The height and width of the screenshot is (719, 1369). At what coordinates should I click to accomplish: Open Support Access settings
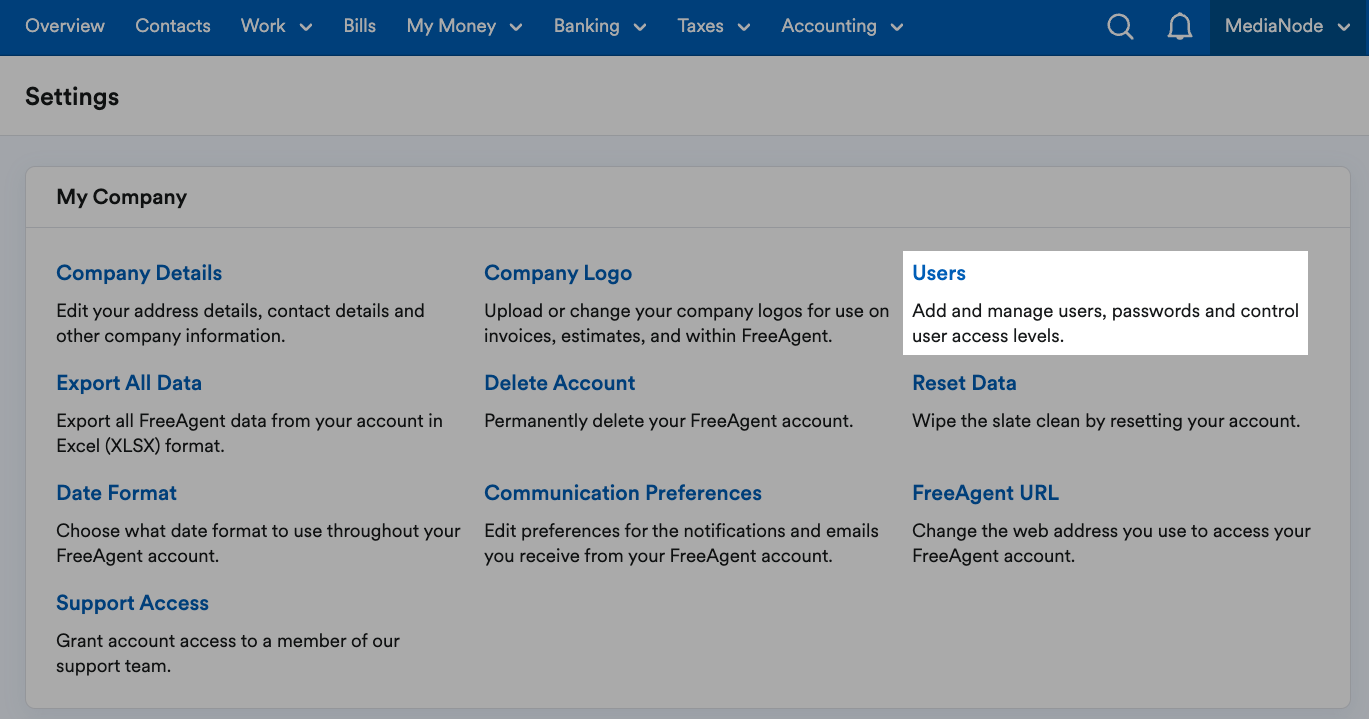[x=132, y=602]
